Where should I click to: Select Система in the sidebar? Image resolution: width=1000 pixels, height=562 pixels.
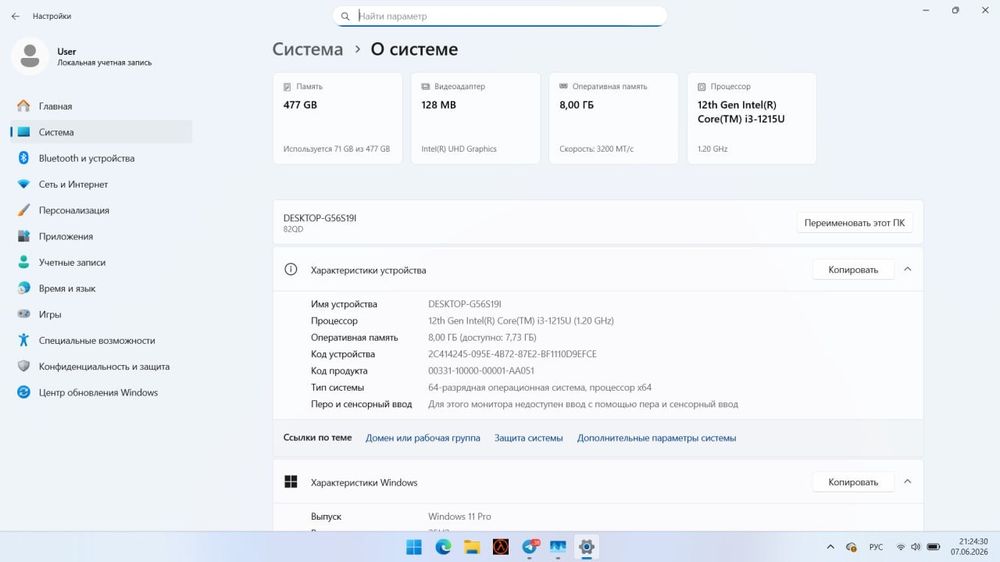click(x=101, y=132)
